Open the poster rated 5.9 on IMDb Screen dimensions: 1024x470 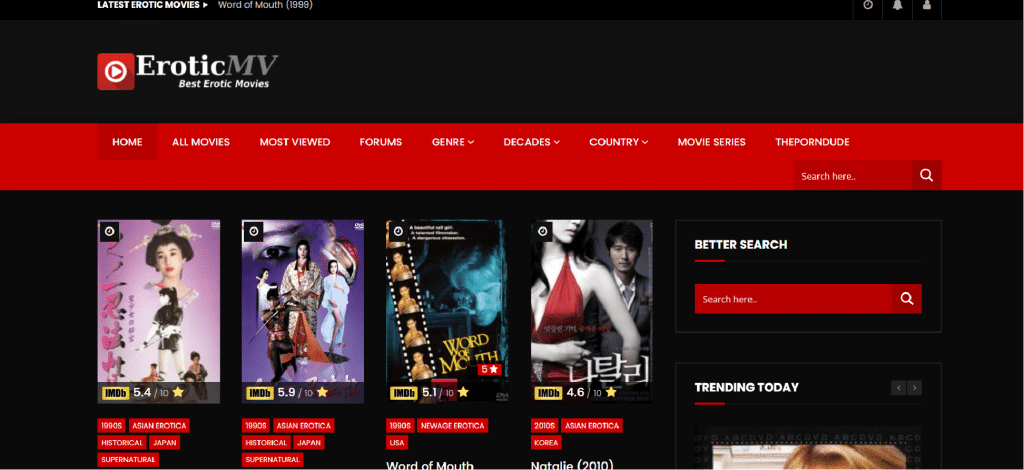(303, 311)
